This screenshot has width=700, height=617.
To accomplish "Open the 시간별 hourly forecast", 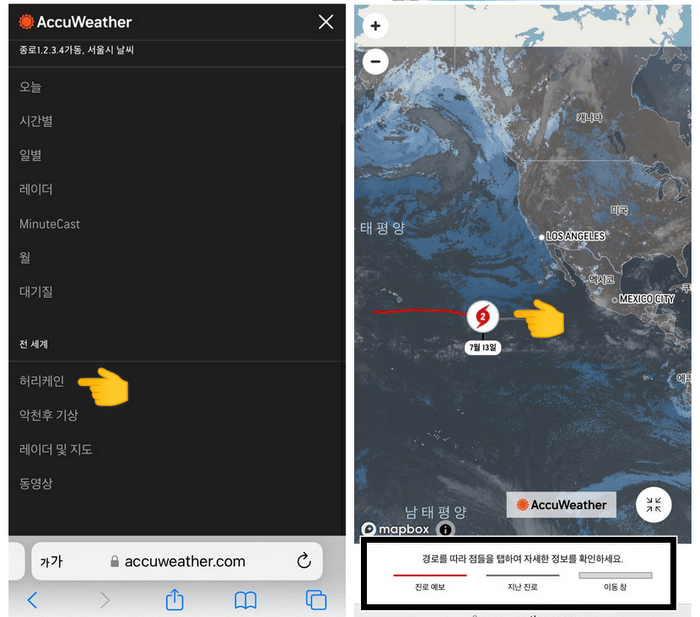I will tap(36, 121).
